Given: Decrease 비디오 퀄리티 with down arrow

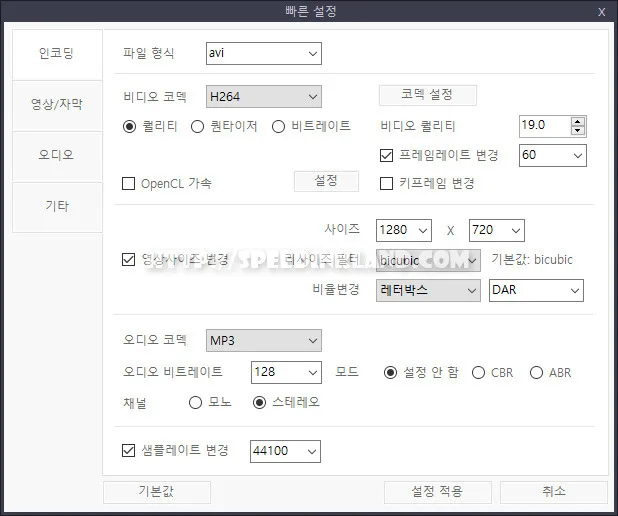Looking at the screenshot, I should [578, 131].
